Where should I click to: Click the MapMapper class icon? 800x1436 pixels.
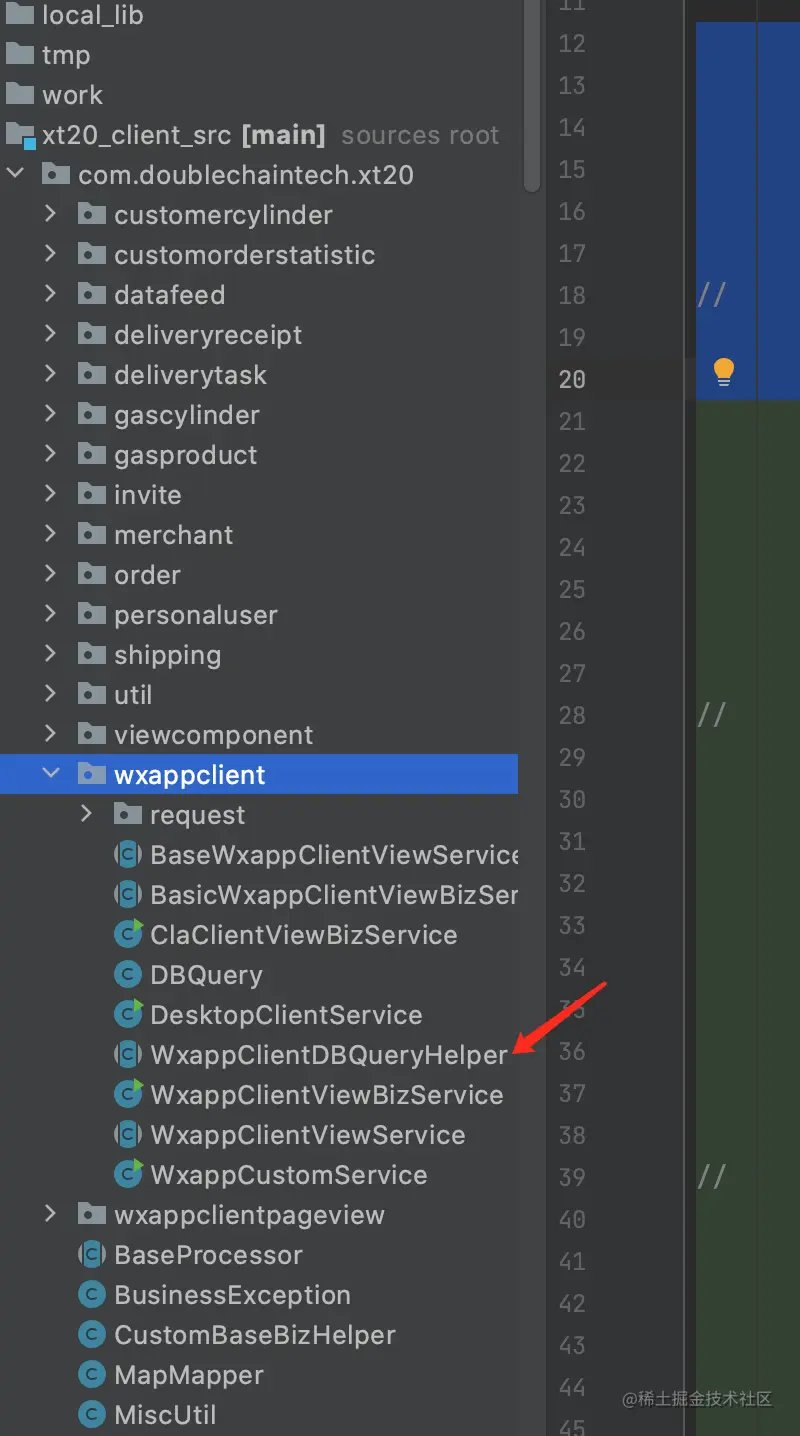point(92,1375)
